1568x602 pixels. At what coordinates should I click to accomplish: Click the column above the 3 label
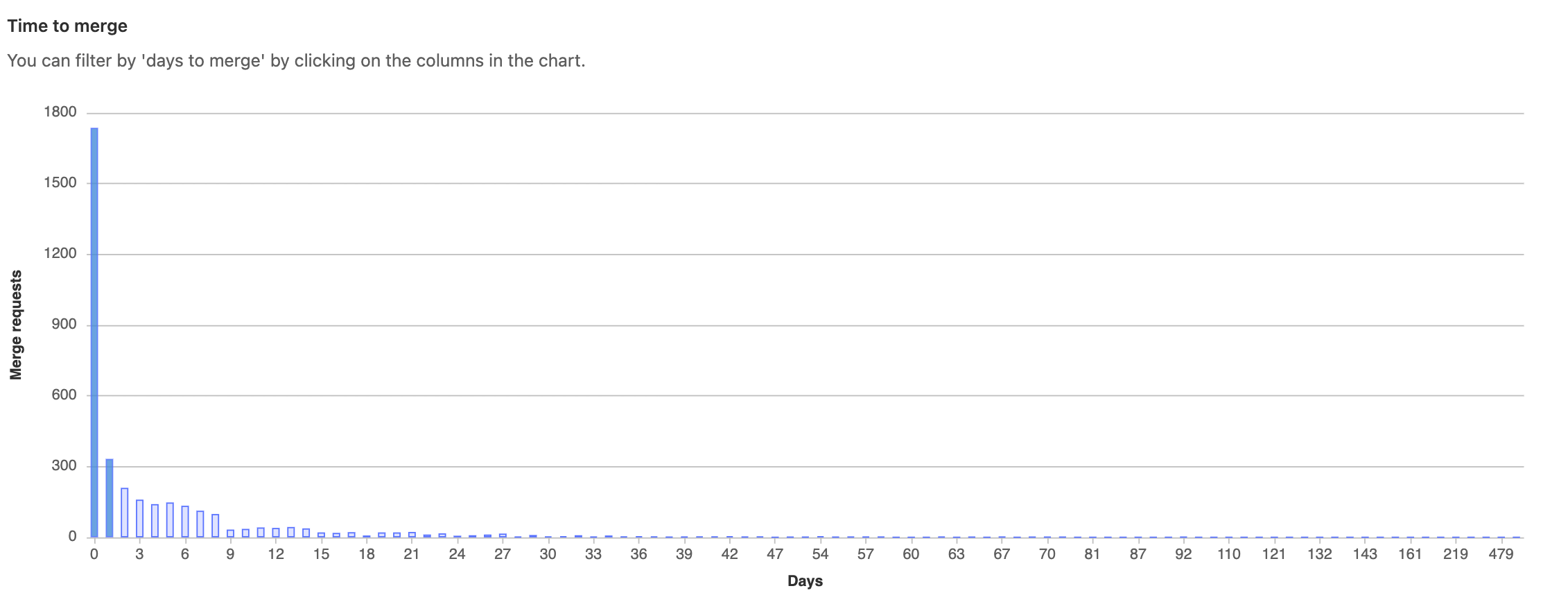[x=139, y=518]
